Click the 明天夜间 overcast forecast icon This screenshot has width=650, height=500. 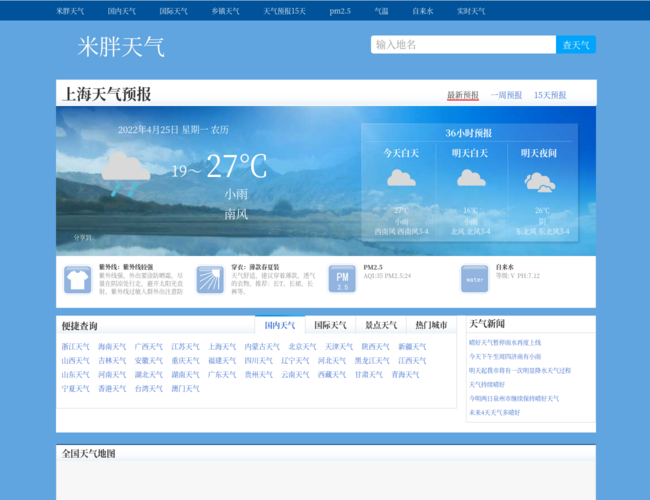(x=540, y=183)
